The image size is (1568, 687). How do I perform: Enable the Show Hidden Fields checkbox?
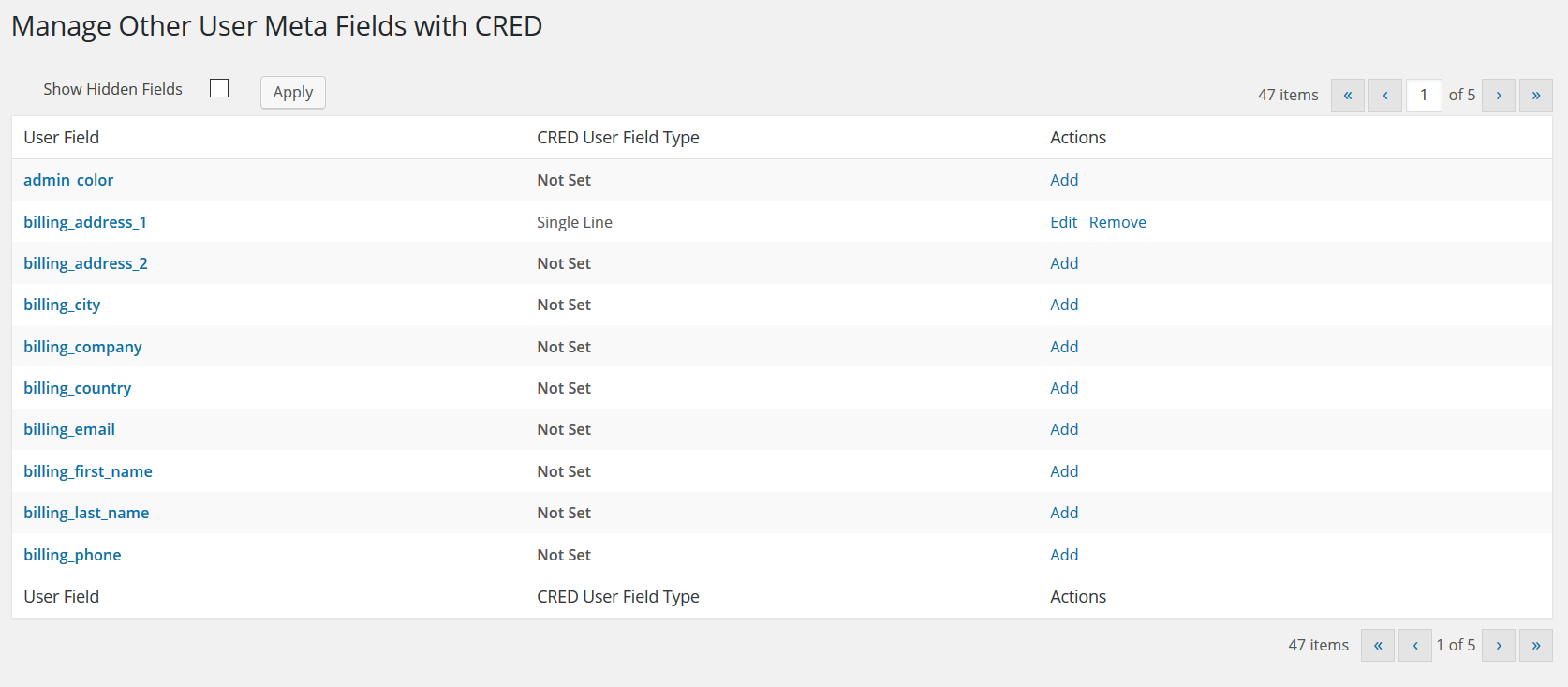click(219, 88)
